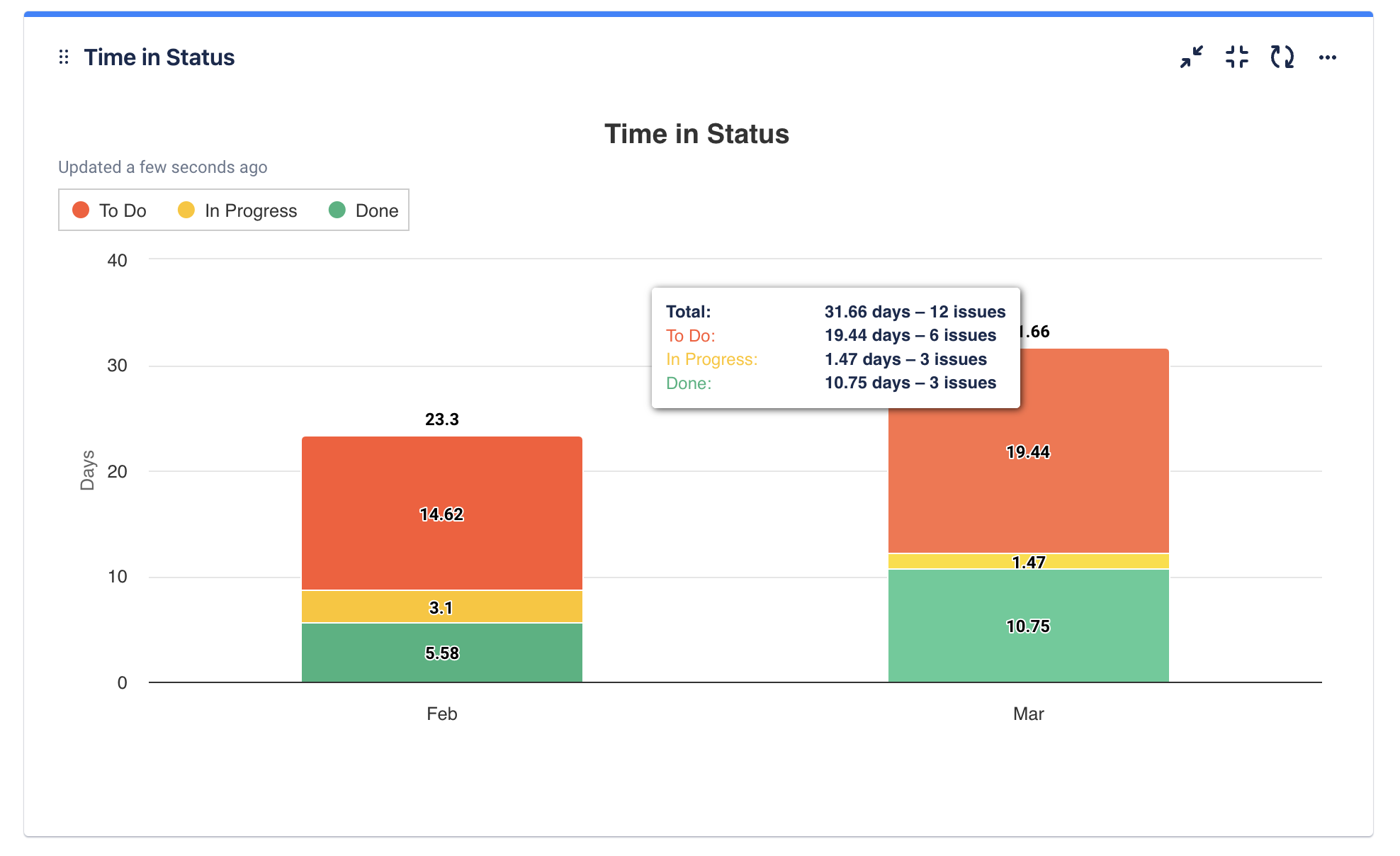The image size is (1400, 856).
Task: Click the Updated a few seconds ago text
Action: (x=162, y=167)
